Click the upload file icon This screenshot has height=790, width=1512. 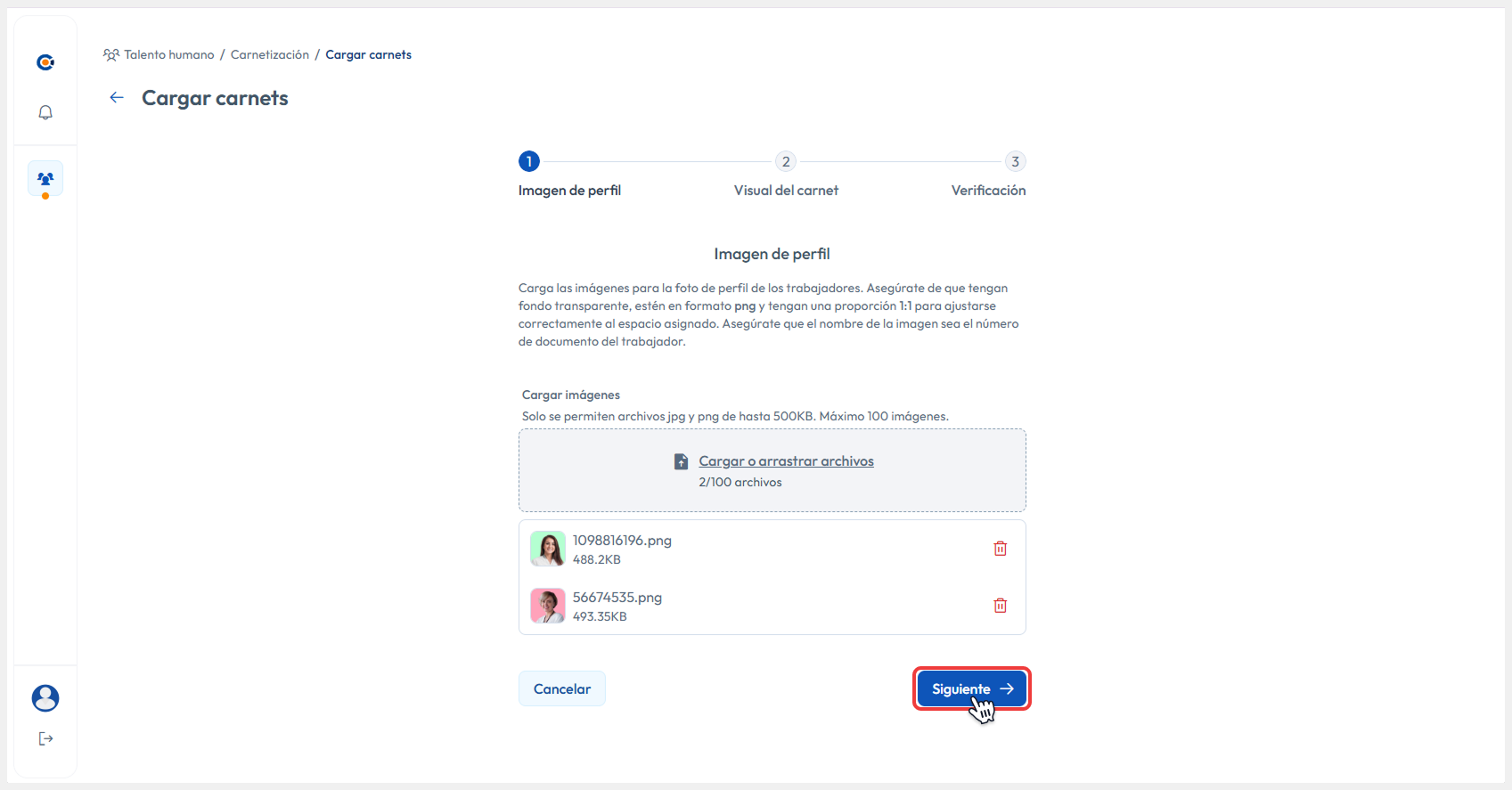(x=681, y=461)
